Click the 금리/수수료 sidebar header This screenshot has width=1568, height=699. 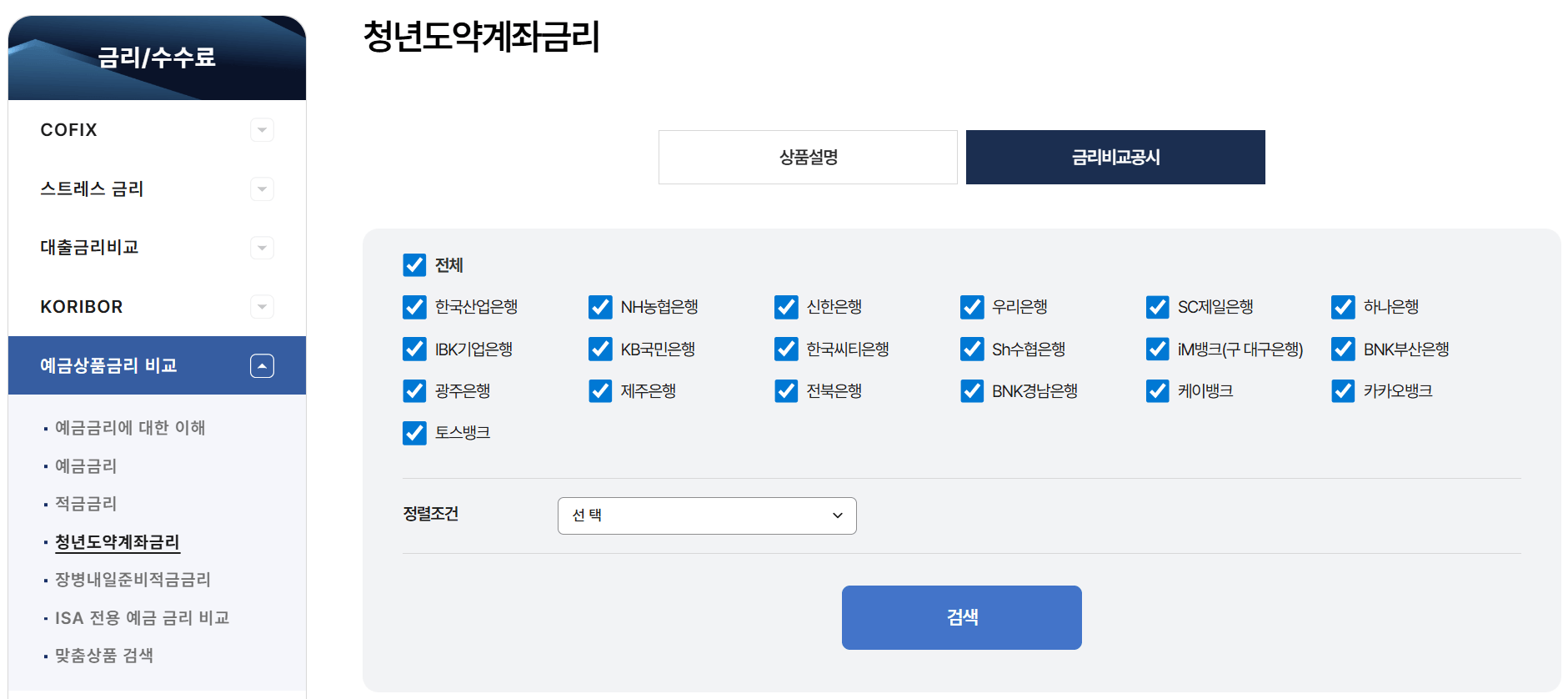[x=157, y=58]
